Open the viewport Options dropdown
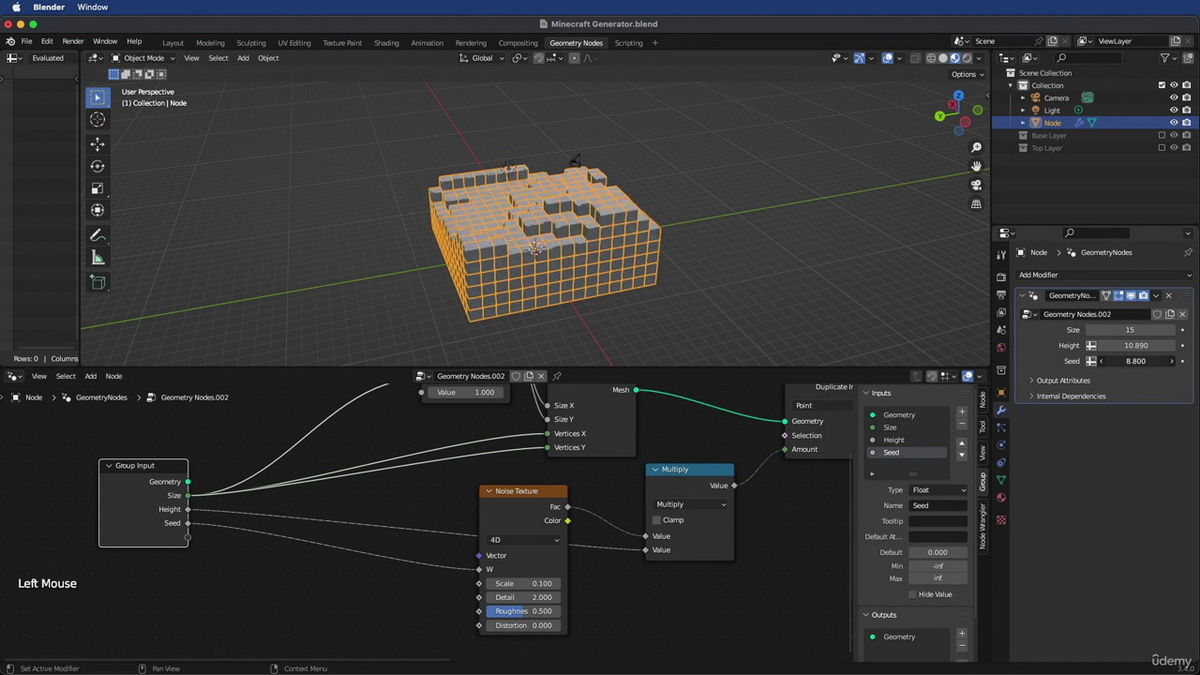This screenshot has width=1200, height=675. click(967, 74)
